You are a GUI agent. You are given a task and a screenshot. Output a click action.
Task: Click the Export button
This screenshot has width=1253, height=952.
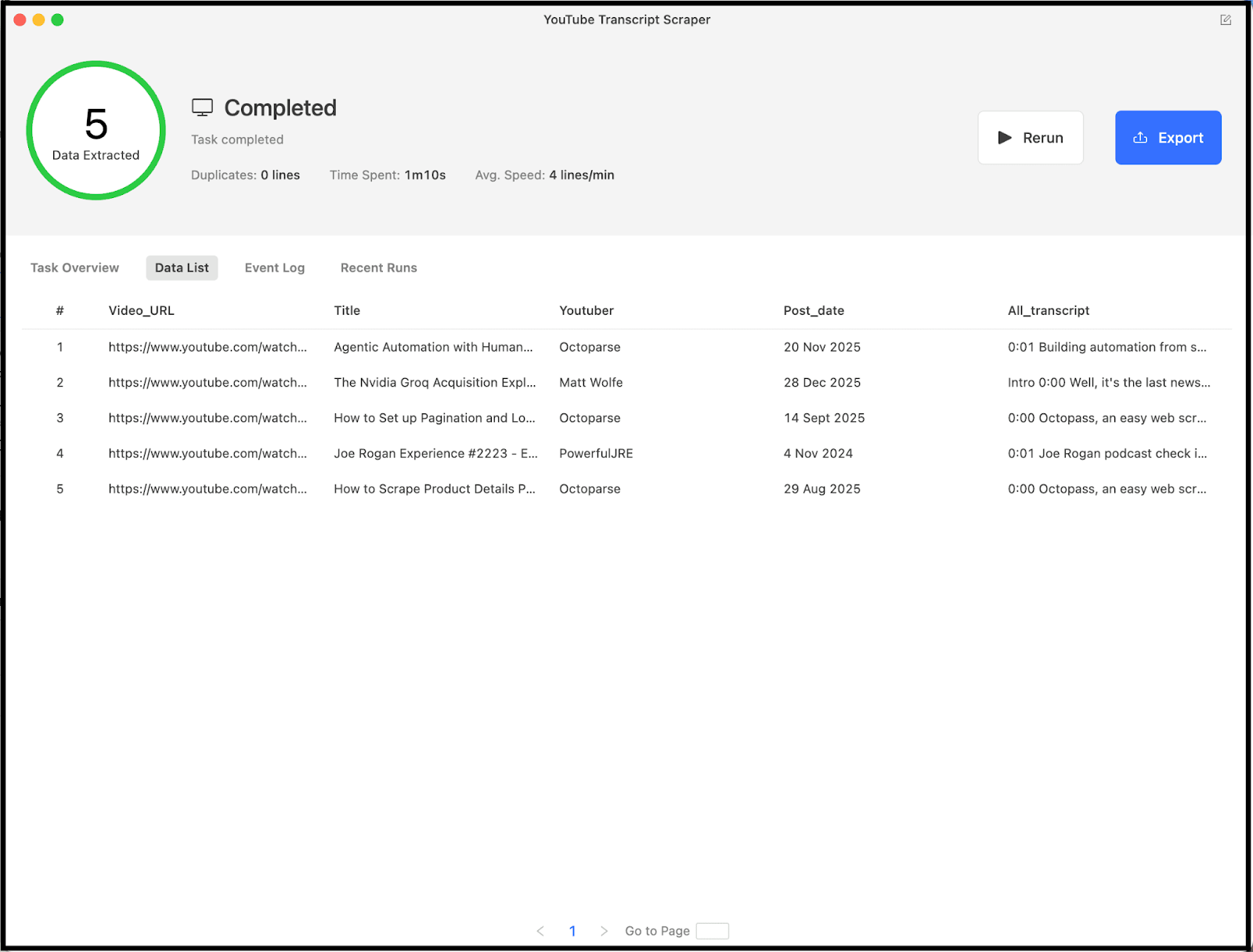(1168, 137)
